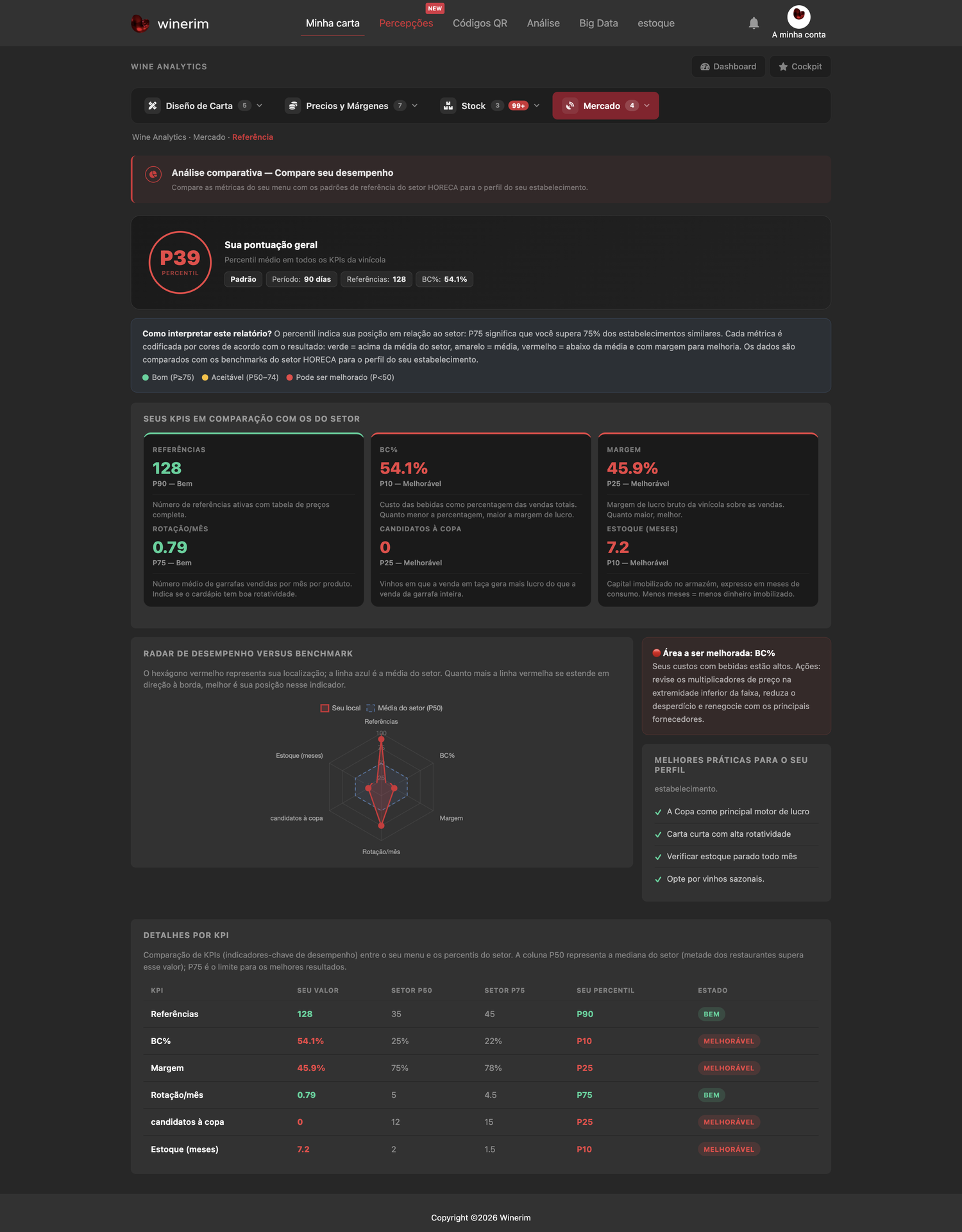Click checkmark beside Carta curta com alta rotatividade
This screenshot has width=962, height=1232.
click(x=658, y=835)
